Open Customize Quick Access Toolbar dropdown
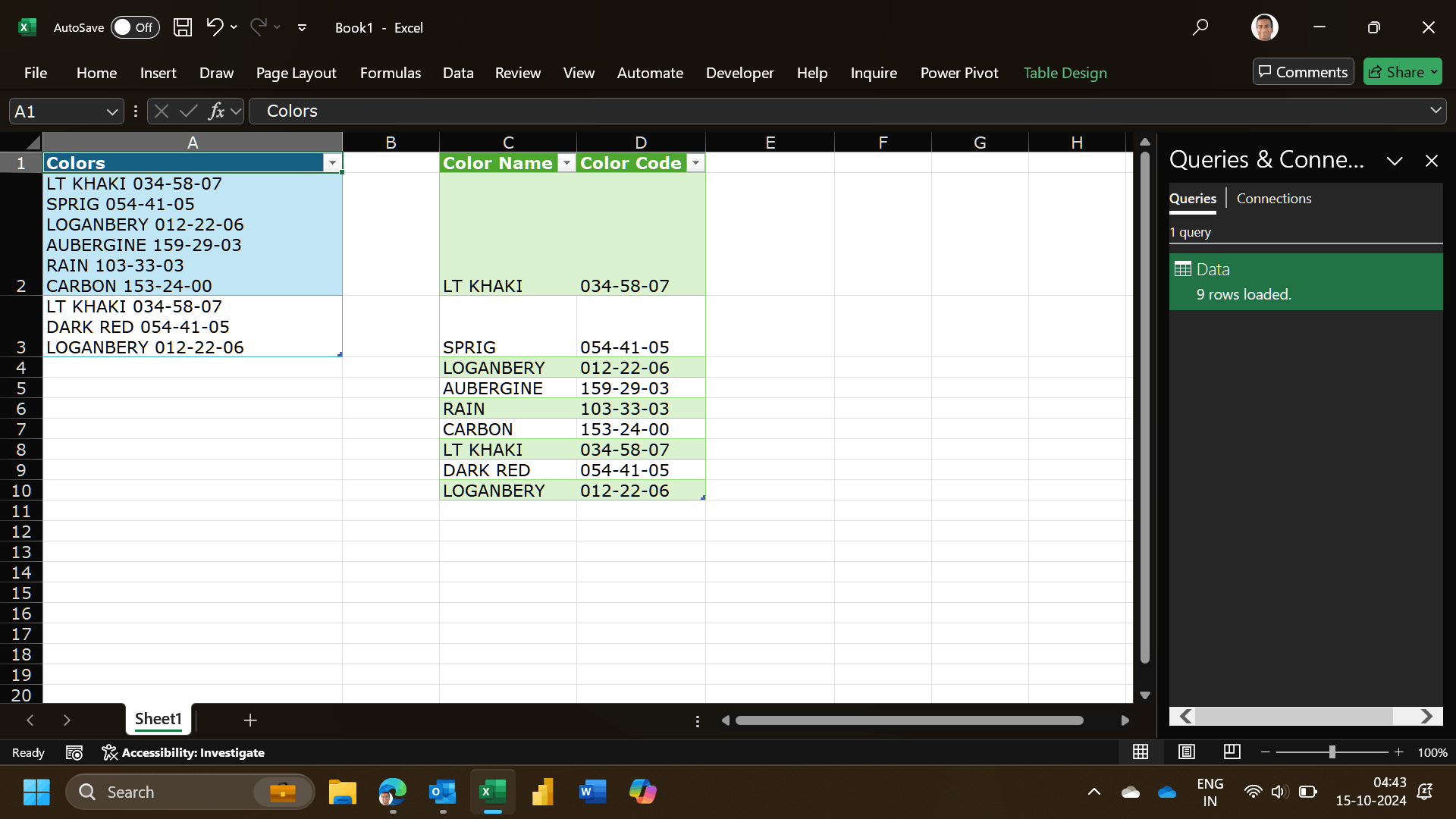Screen dimensions: 1456x819 click(x=302, y=28)
